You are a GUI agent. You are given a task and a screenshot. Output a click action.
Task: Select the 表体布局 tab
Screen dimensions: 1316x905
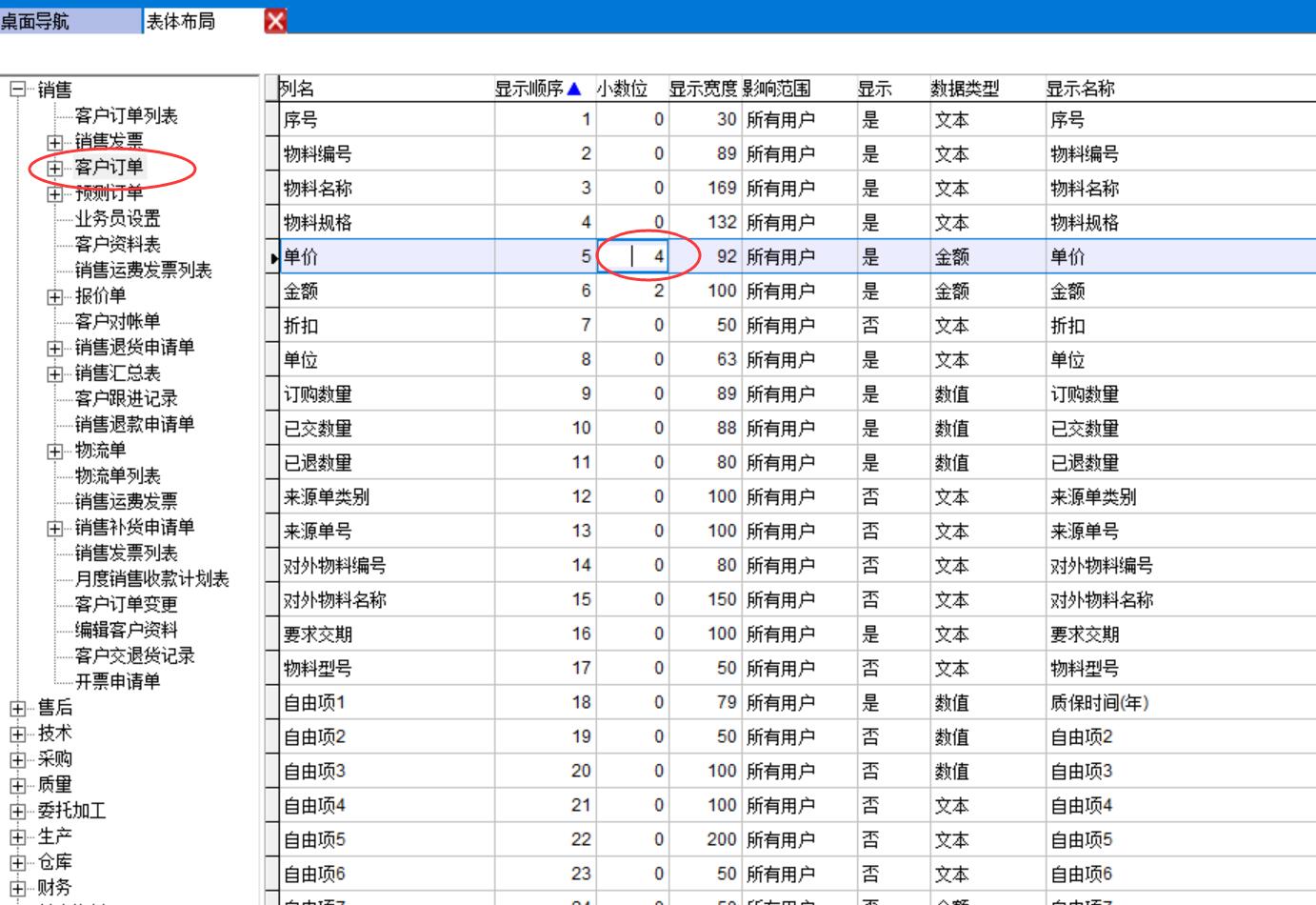[x=181, y=21]
